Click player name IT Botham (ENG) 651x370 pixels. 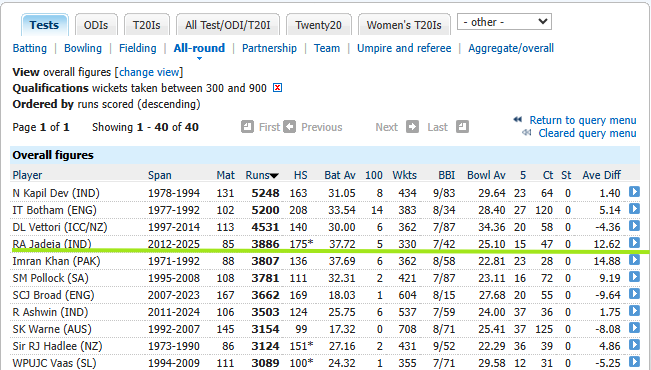(54, 210)
